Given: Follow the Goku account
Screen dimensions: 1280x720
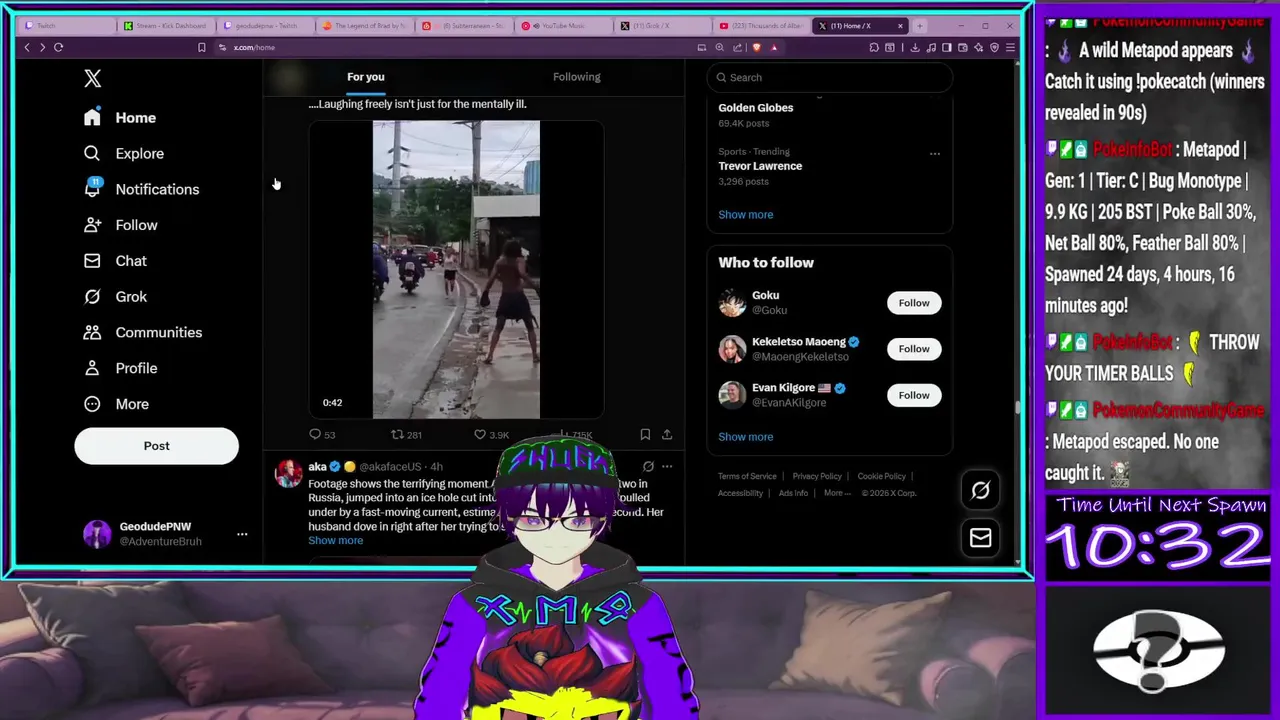Looking at the screenshot, I should 913,303.
